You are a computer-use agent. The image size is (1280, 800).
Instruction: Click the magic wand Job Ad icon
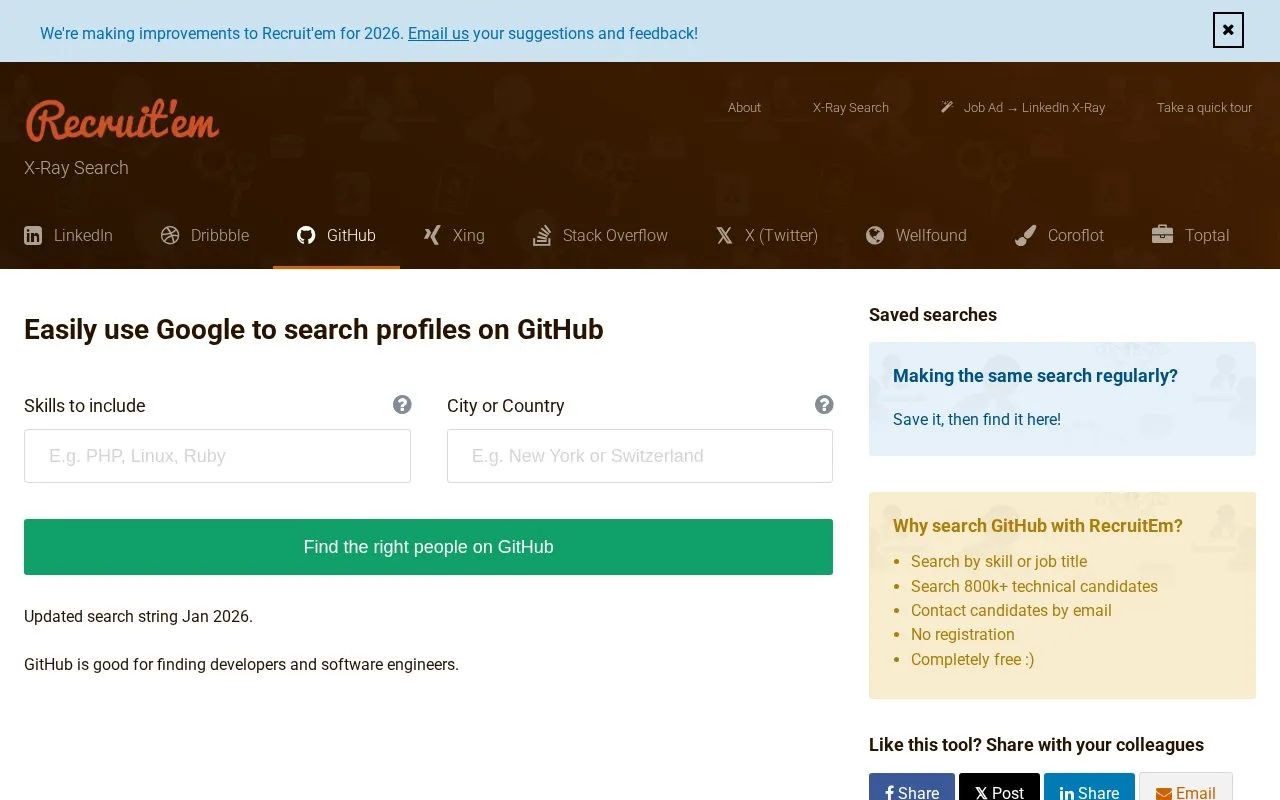point(947,107)
